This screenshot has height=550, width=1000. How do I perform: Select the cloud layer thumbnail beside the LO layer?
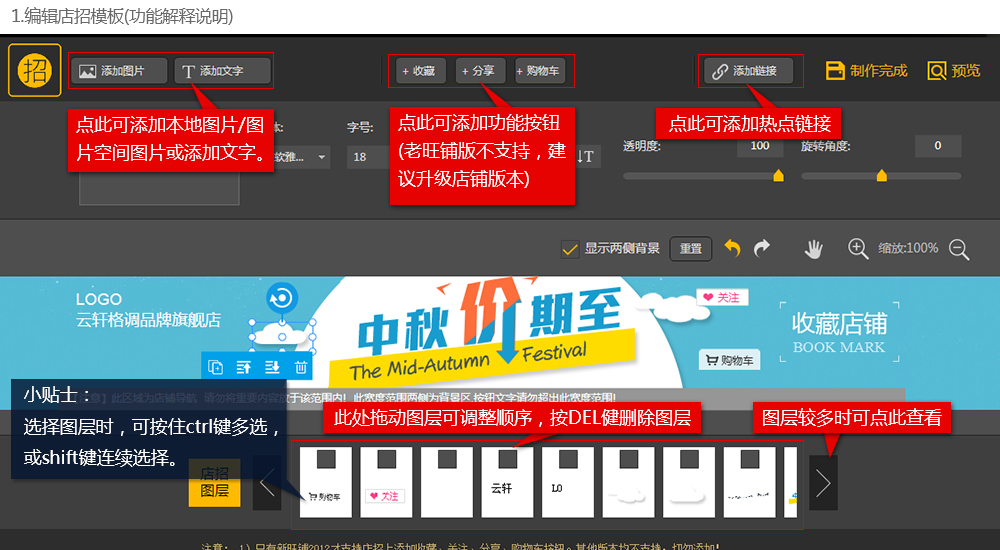pyautogui.click(x=629, y=482)
